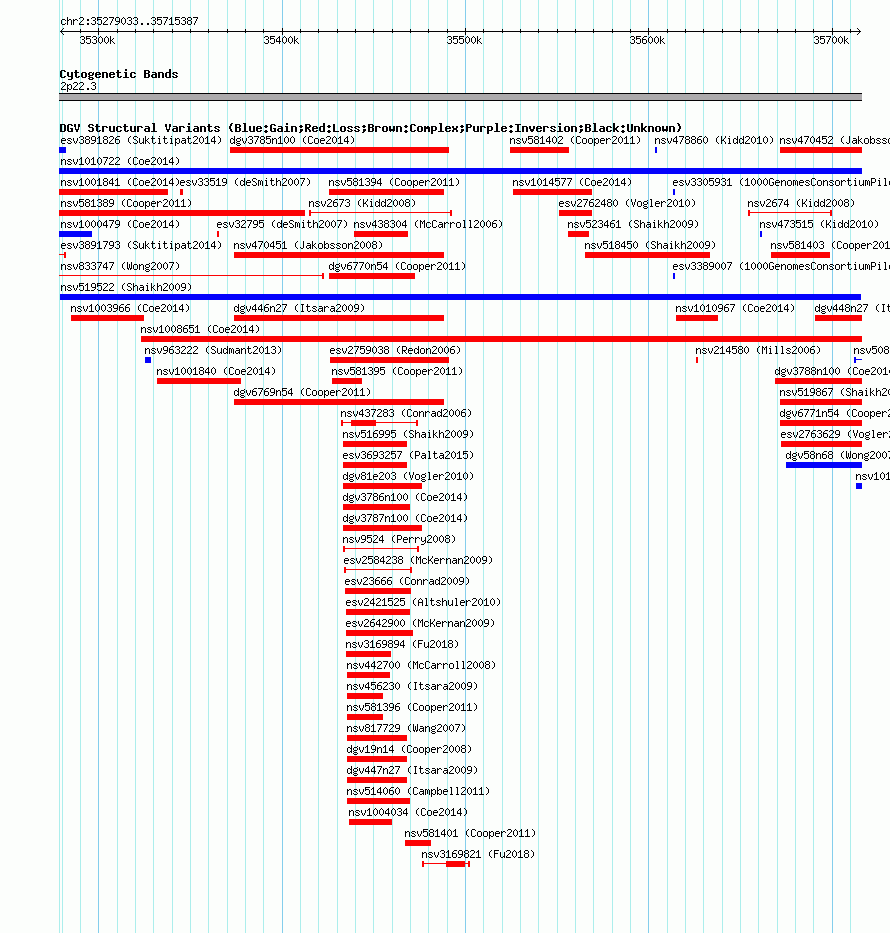Click the 35500k ruler tick label
Viewport: 890px width, 933px height.
tap(464, 40)
